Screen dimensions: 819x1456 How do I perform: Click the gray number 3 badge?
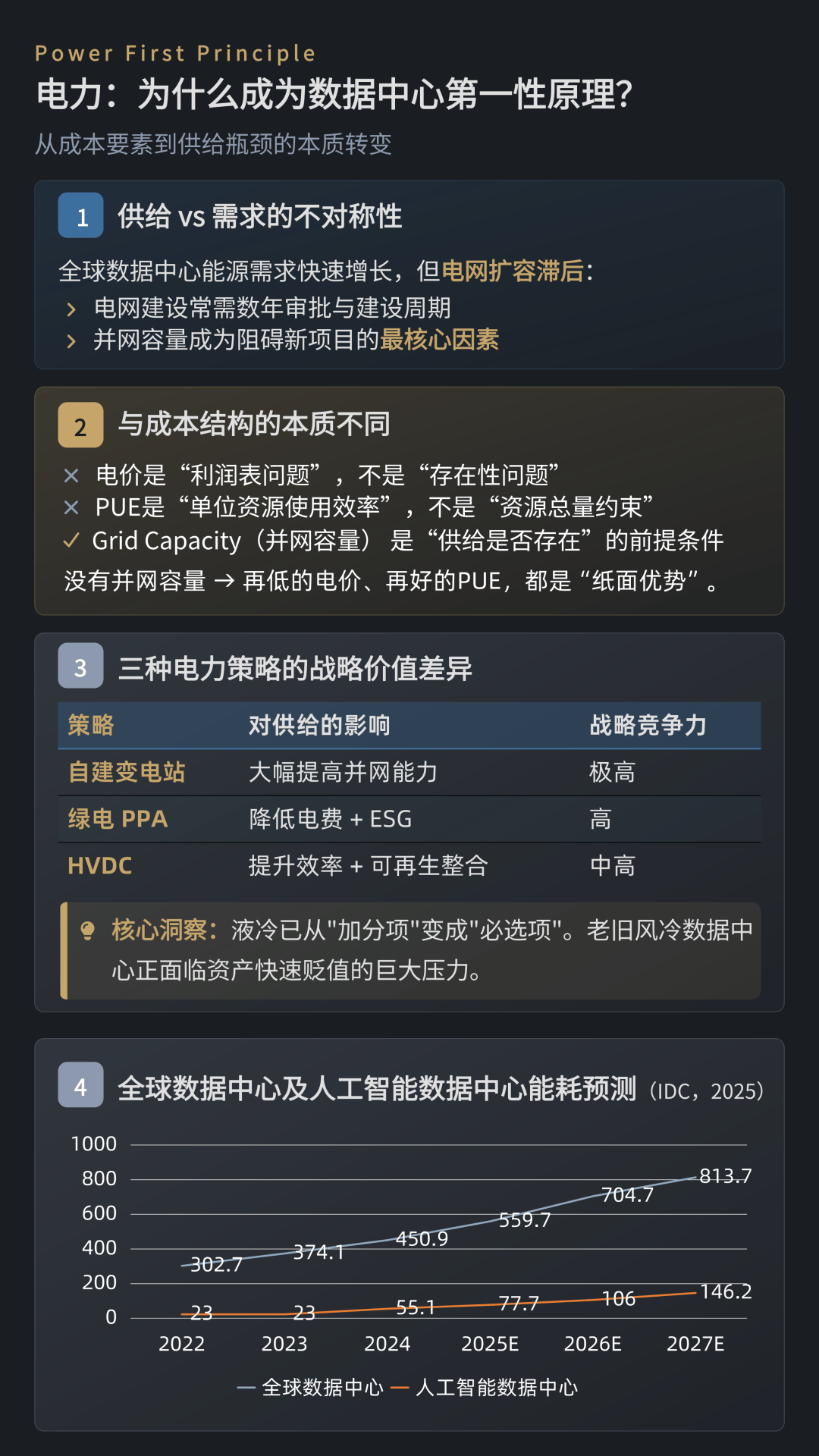pyautogui.click(x=81, y=667)
